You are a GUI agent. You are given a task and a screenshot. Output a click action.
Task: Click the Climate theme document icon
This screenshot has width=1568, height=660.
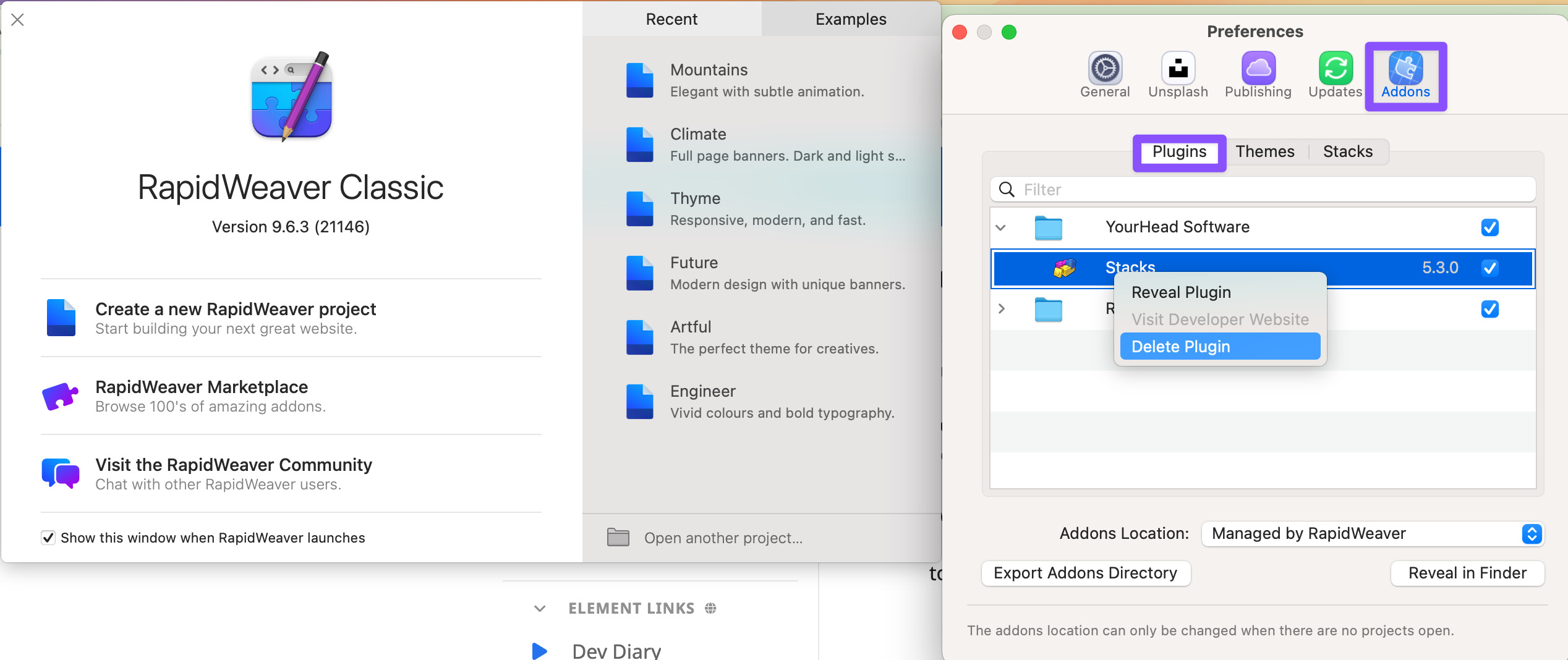tap(639, 145)
